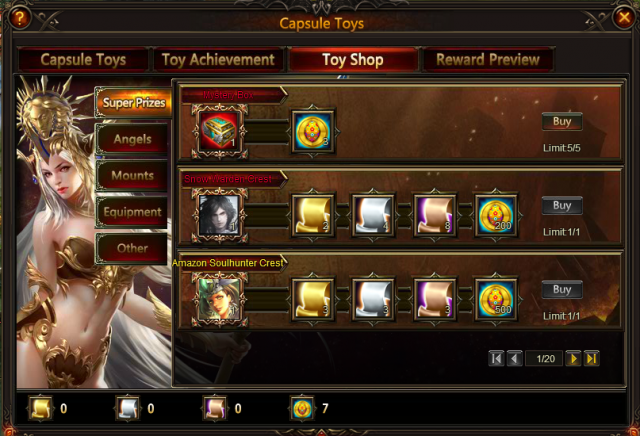The width and height of the screenshot is (640, 436).
Task: Buy the Mystery Box
Action: point(562,122)
